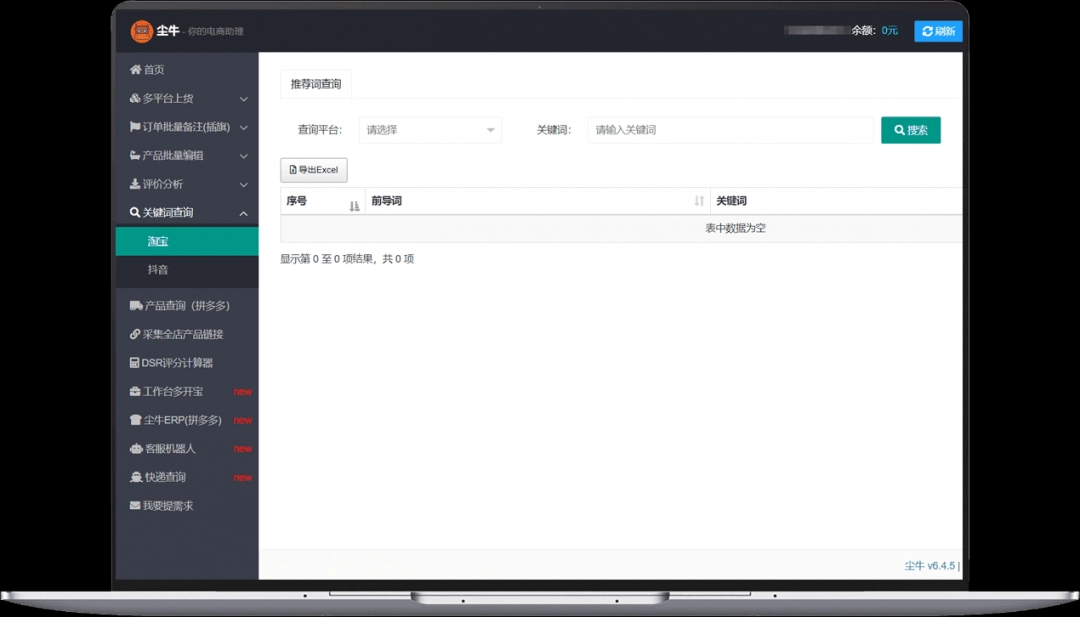Open 产品查询（拼多多）
The image size is (1080, 617).
(x=187, y=306)
